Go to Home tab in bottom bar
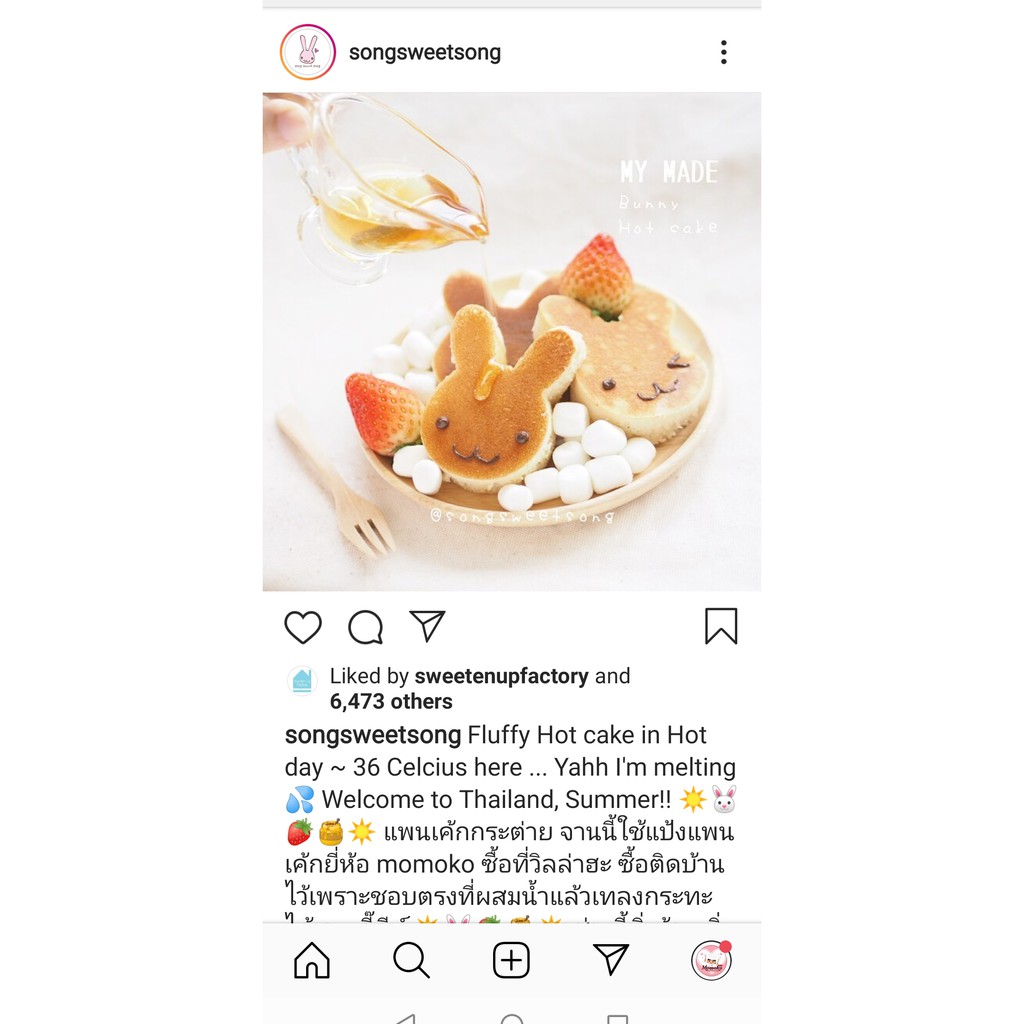The image size is (1024, 1024). [312, 960]
